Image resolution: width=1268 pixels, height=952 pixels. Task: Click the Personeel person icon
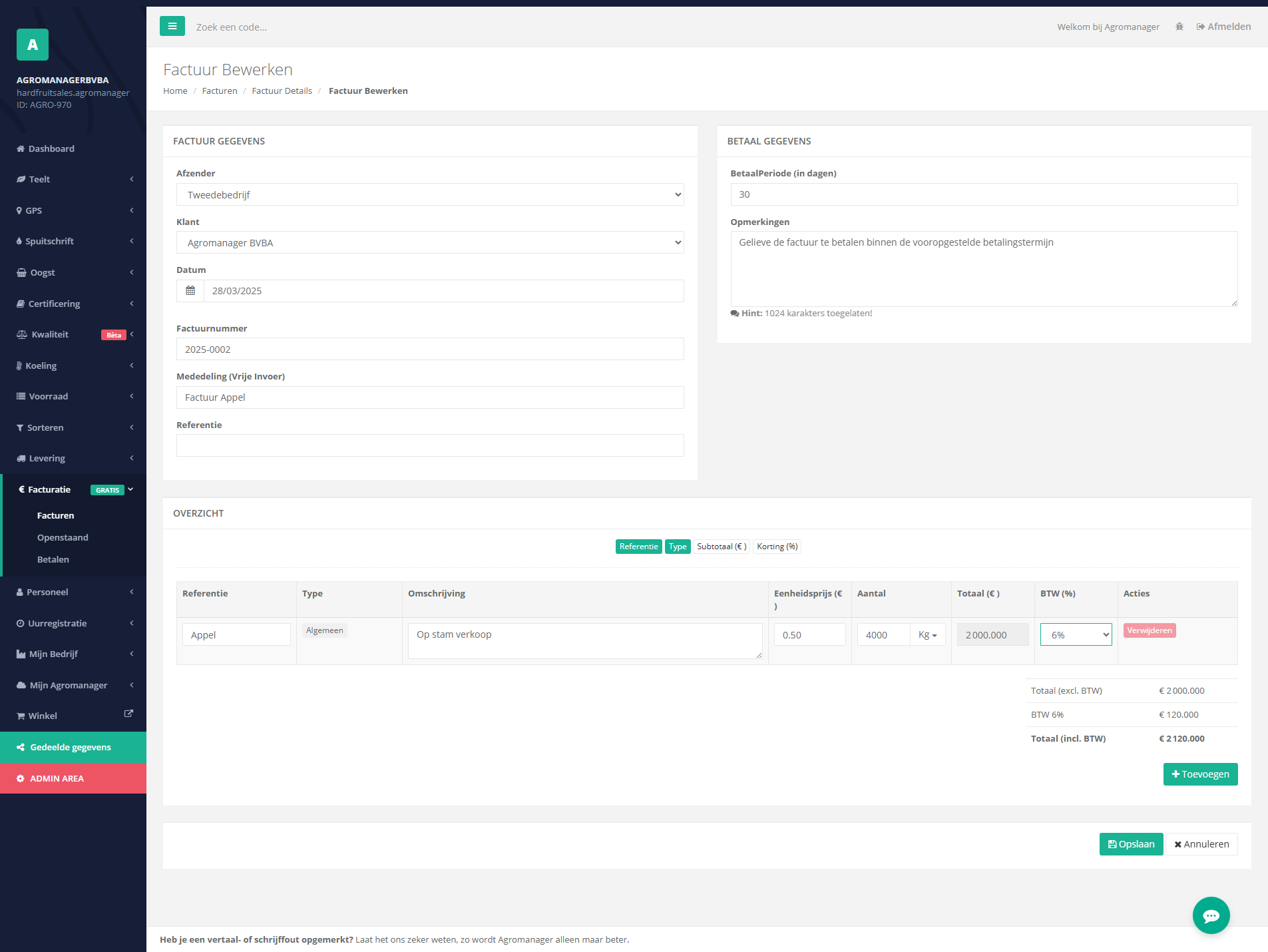tap(20, 592)
